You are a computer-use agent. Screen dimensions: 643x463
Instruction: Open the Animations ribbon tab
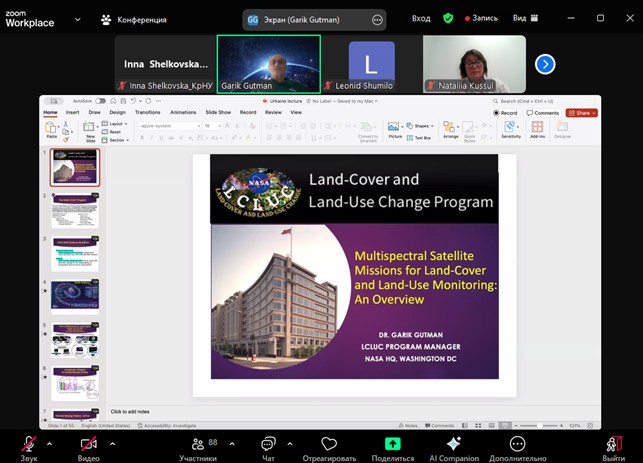[183, 112]
